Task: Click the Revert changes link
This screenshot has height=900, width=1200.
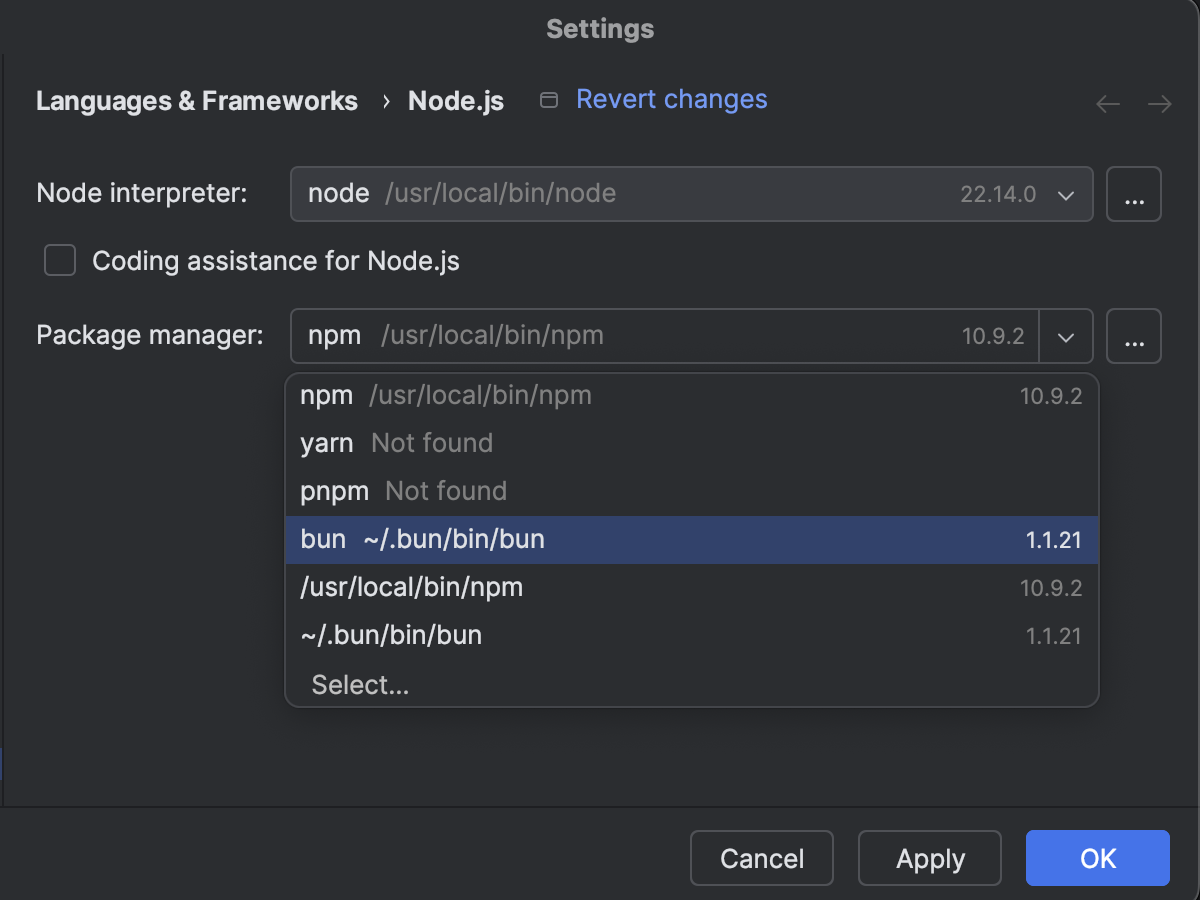Action: click(x=670, y=99)
